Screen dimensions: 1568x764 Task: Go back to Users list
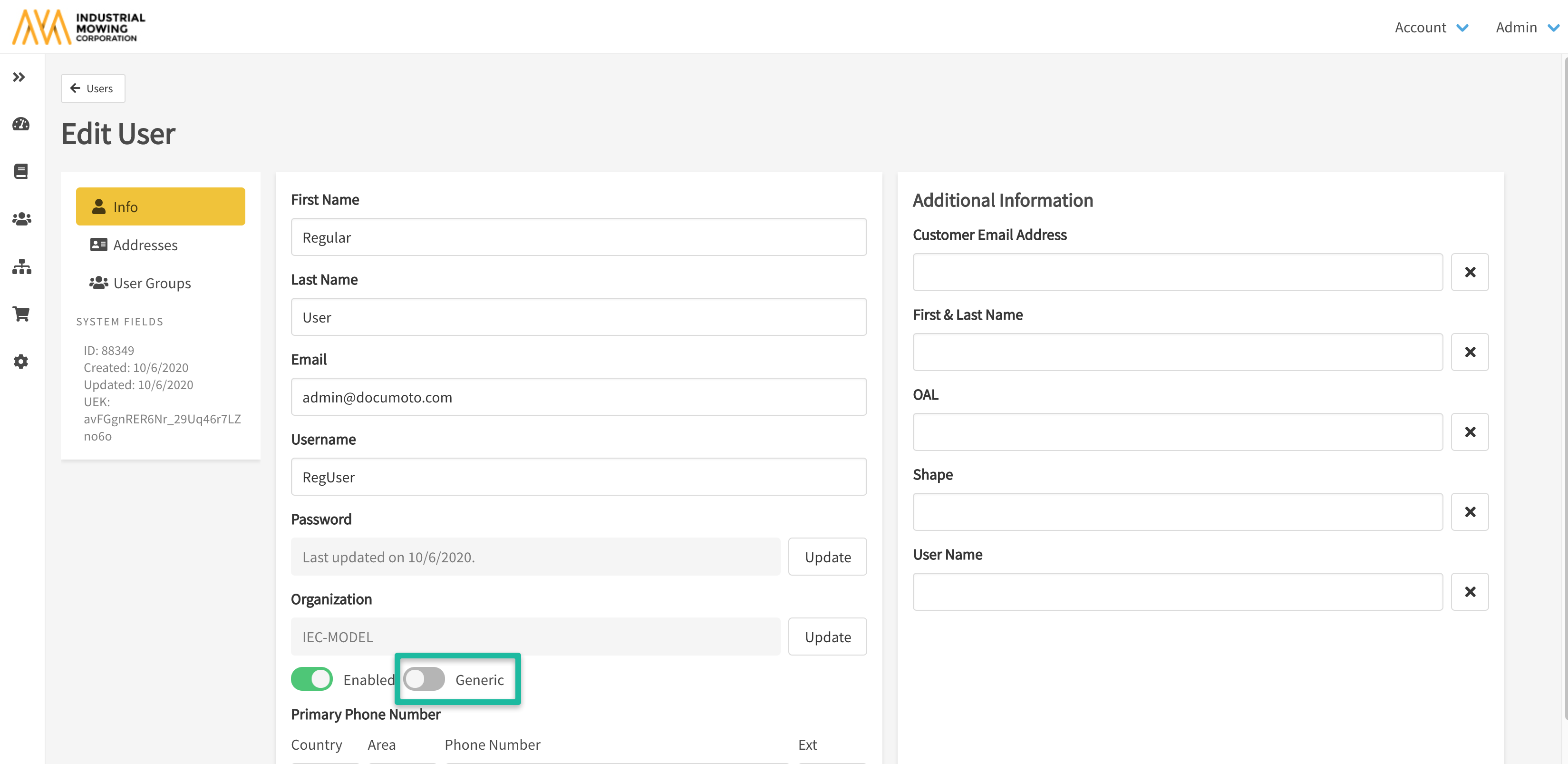[x=93, y=88]
